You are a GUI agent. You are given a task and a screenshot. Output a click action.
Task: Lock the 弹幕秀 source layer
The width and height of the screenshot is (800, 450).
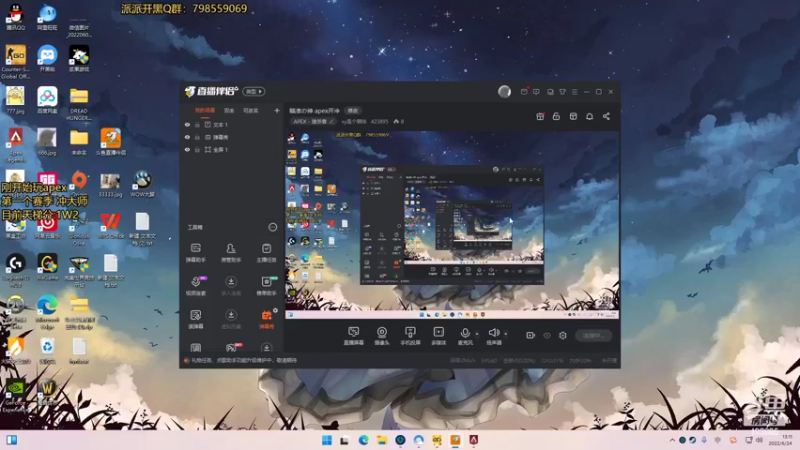coord(197,137)
